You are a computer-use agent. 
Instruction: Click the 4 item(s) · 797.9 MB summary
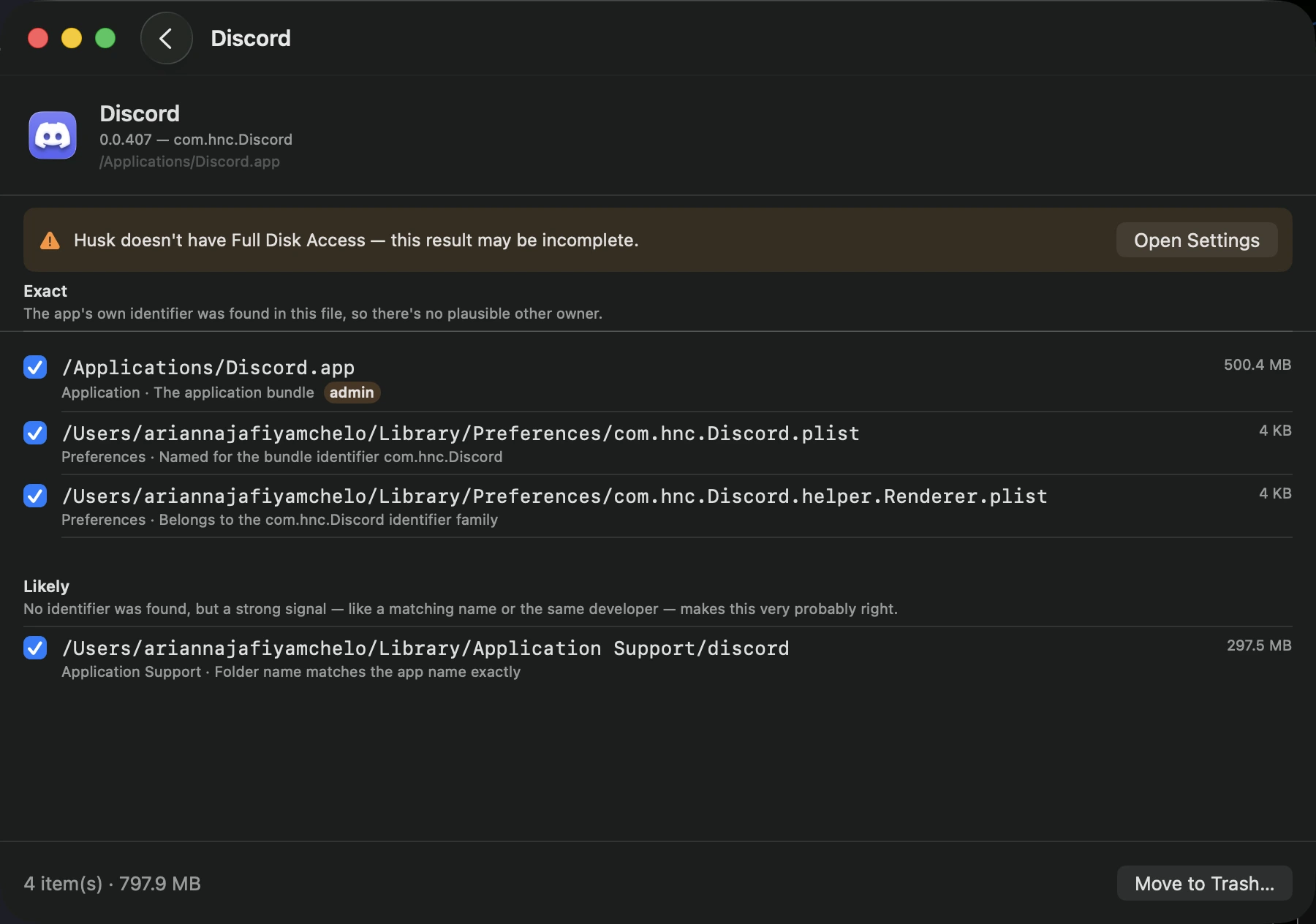pos(112,884)
